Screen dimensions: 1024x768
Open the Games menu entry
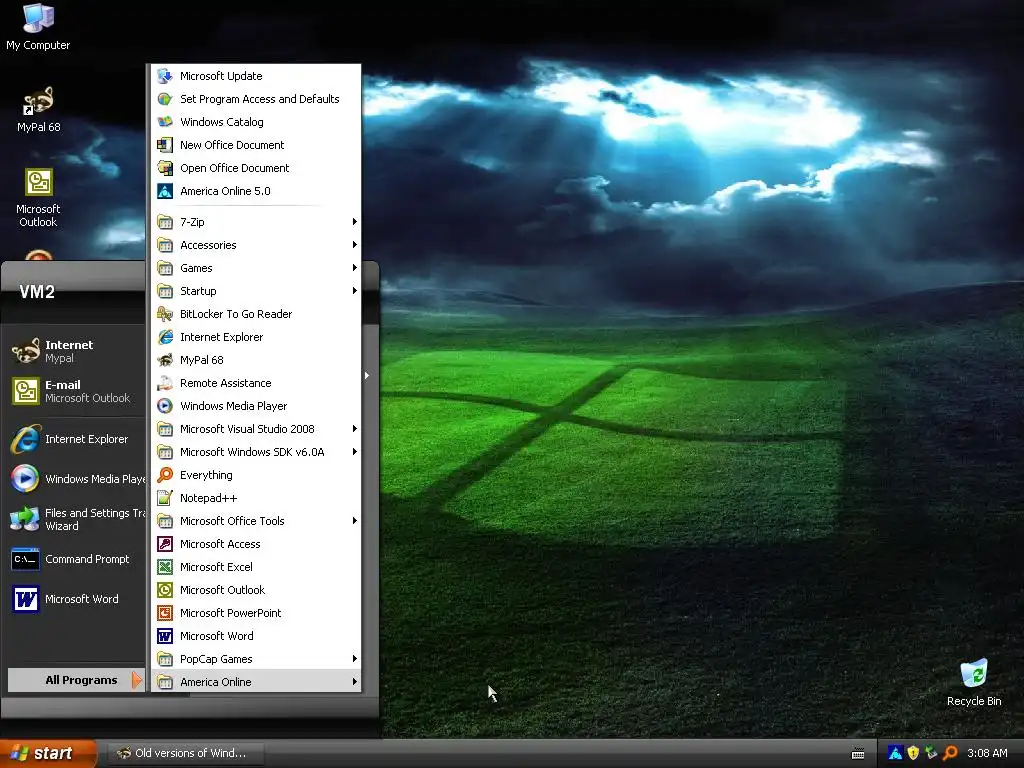click(x=256, y=268)
